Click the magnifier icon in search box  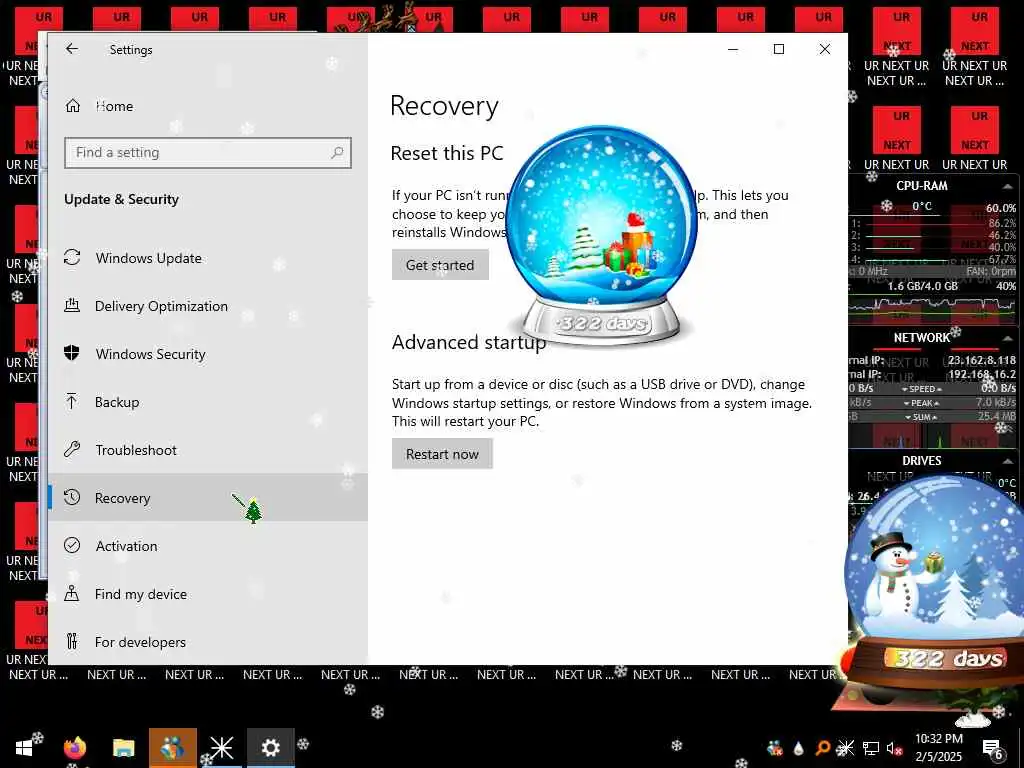coord(337,152)
